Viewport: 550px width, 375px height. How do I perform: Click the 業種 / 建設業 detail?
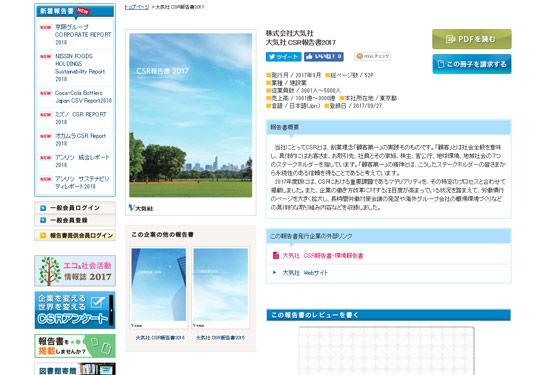coord(287,83)
